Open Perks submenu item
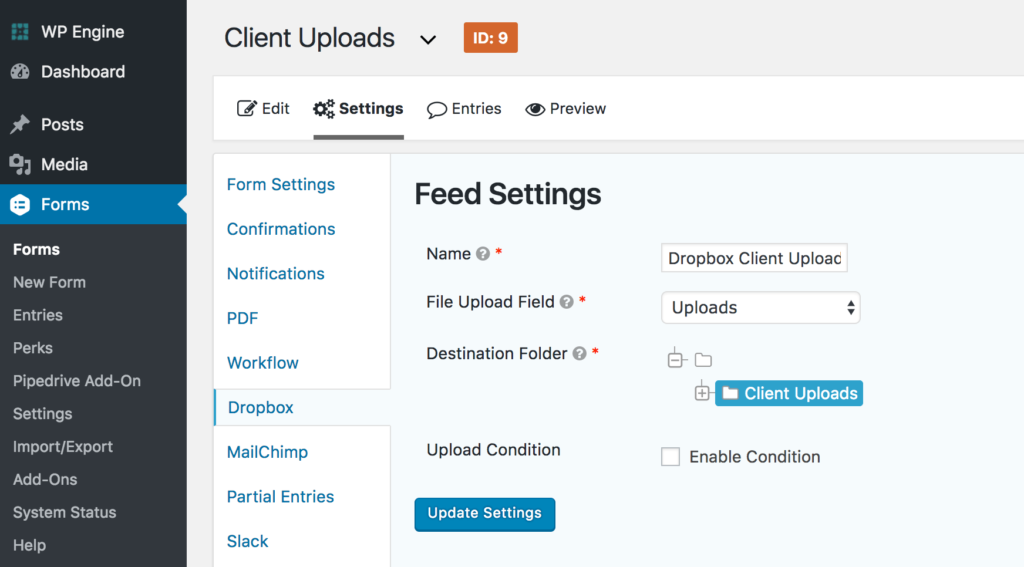Screen dimensions: 1024x567 [x=33, y=348]
